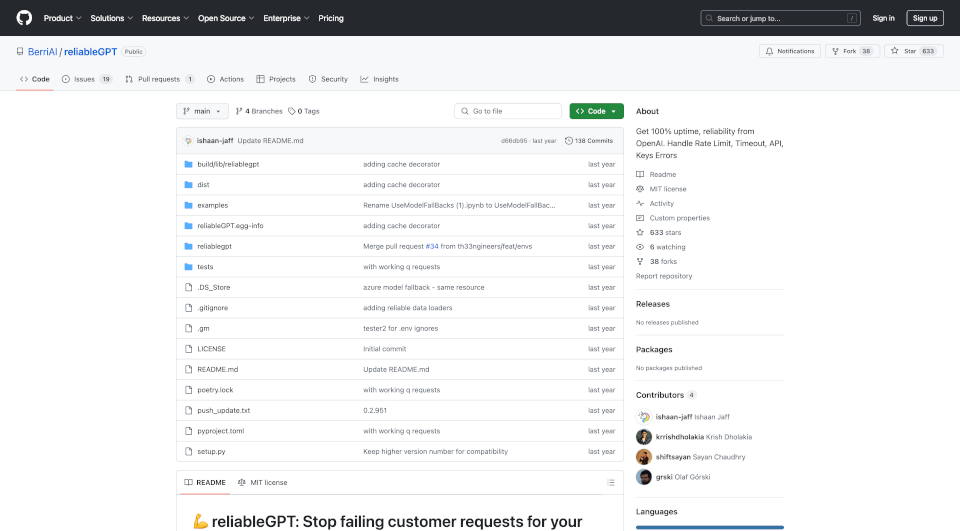Screen dimensions: 960x531
Task: Open pull request #34 link
Action: click(x=432, y=246)
